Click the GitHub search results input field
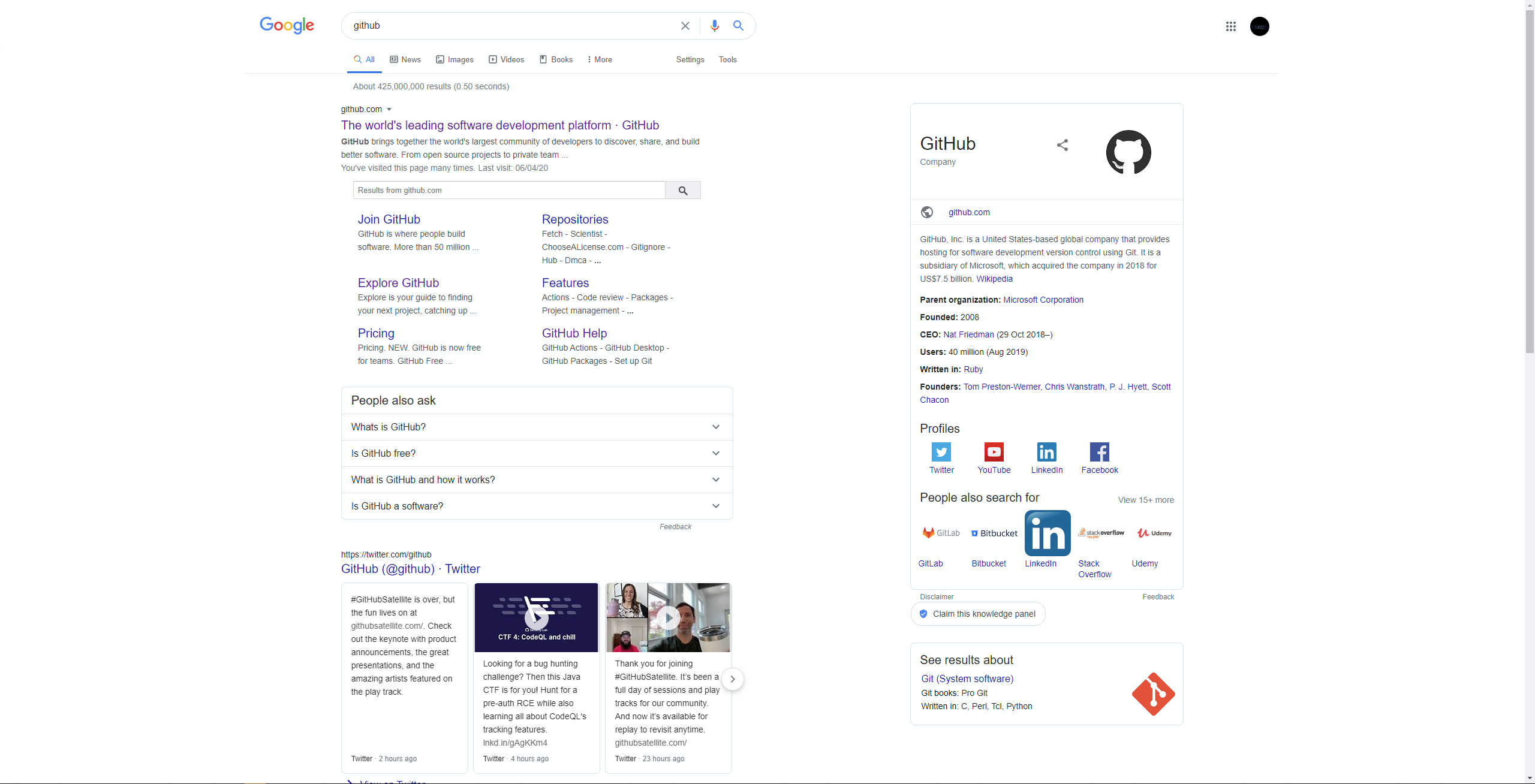The image size is (1535, 784). coord(506,190)
